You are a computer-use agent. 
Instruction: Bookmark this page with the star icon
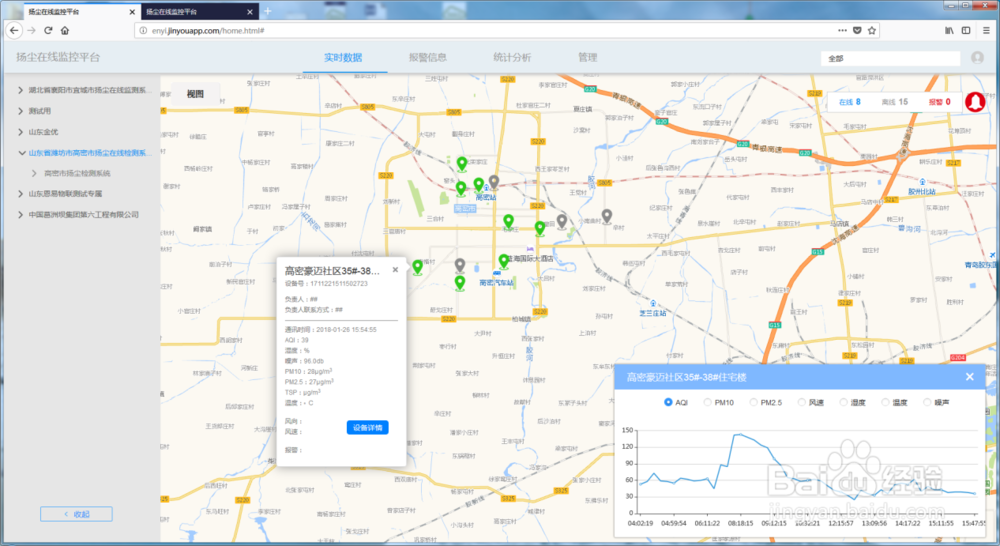[871, 30]
